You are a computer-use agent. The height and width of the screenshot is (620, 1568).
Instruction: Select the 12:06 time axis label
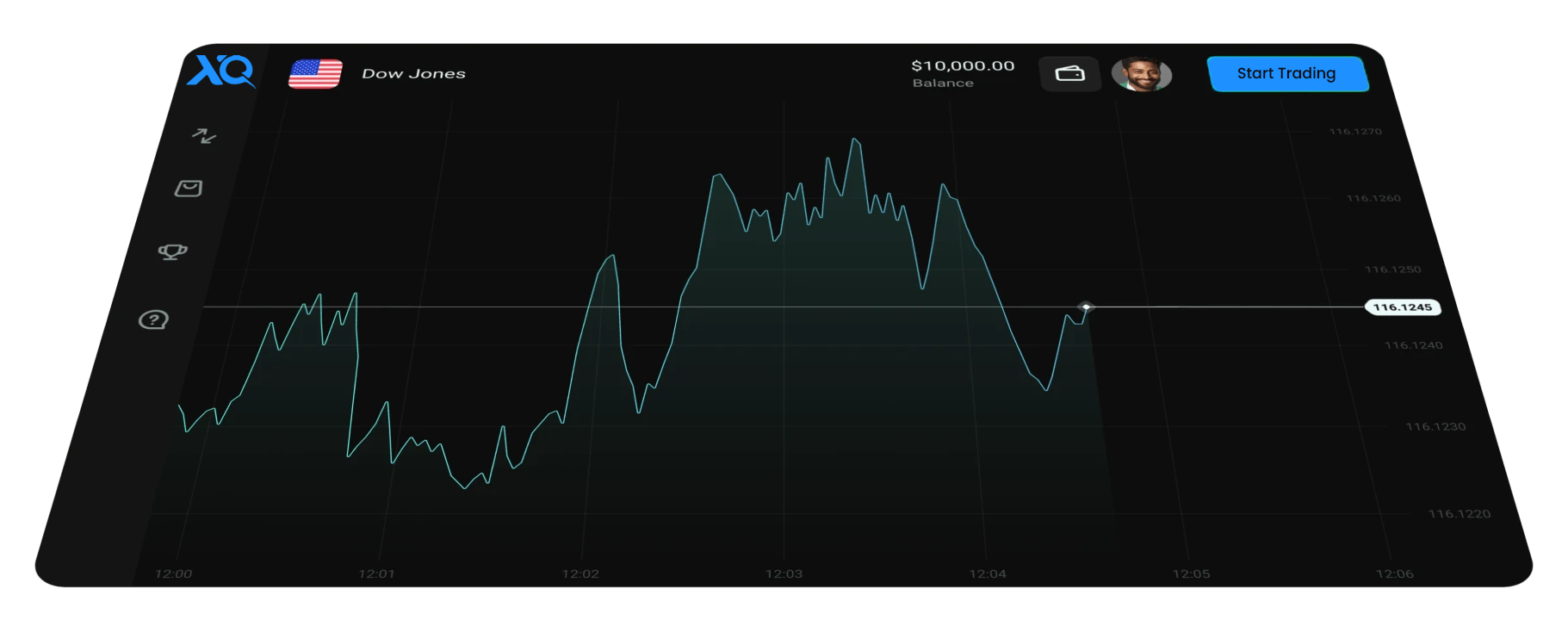tap(1394, 573)
